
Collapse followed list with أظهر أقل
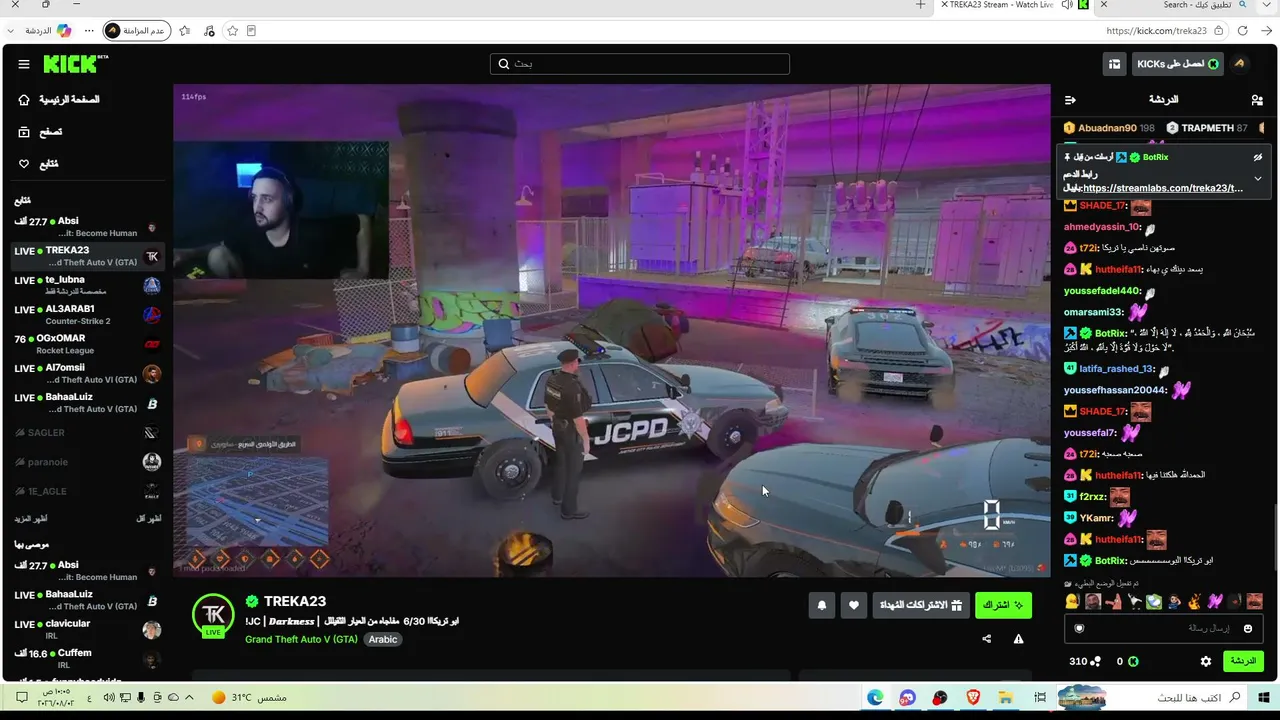[148, 519]
